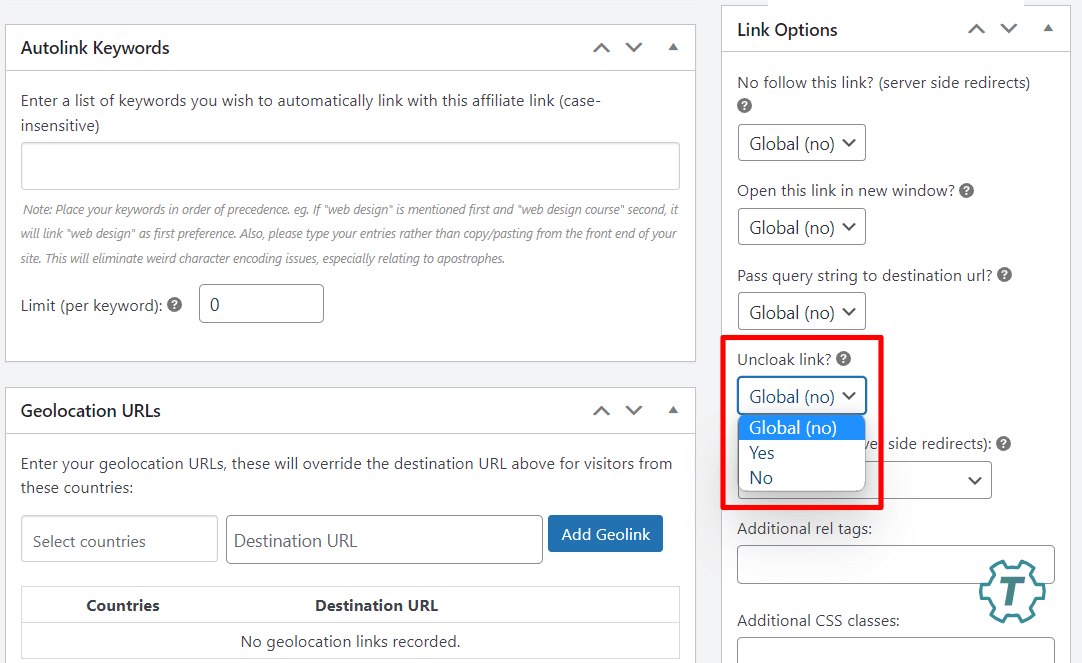Open the Pass query string dropdown

(801, 312)
